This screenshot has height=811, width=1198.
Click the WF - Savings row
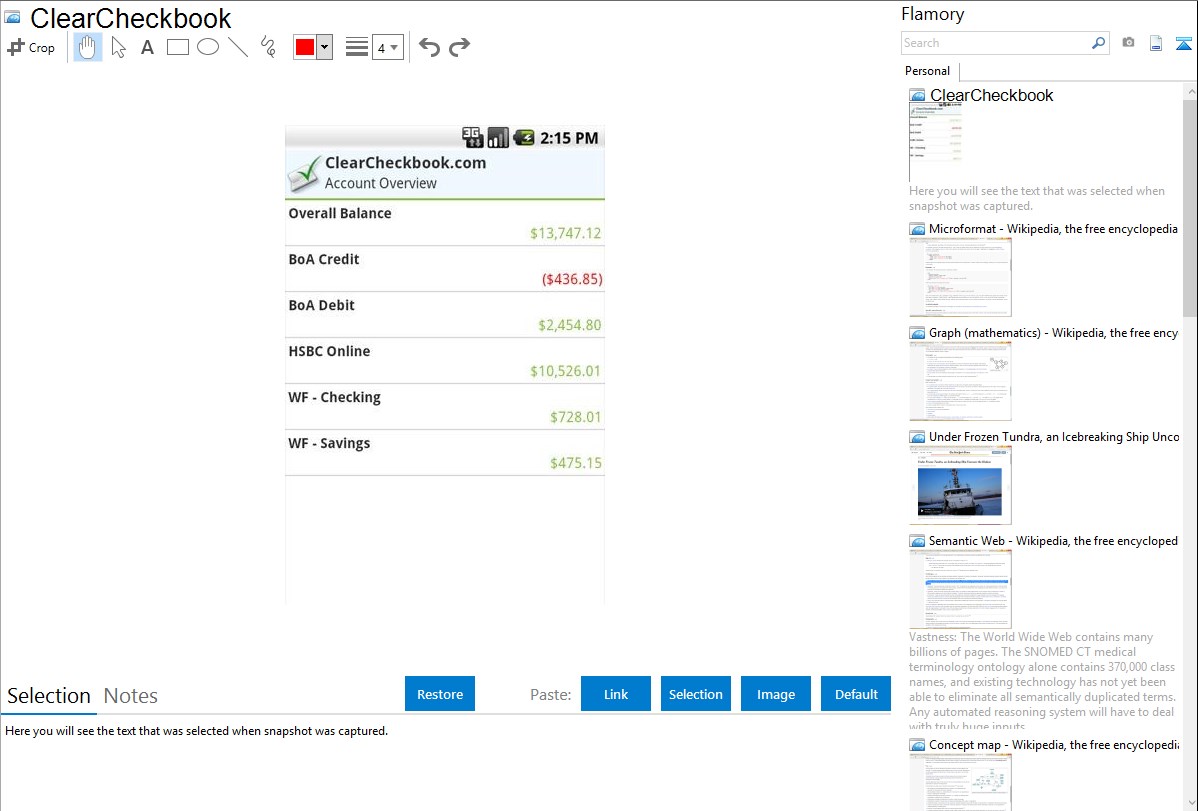pyautogui.click(x=445, y=453)
